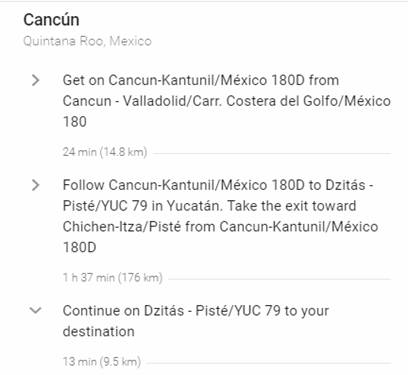Click the lone 180 line of first step
This screenshot has height=375, width=408.
(75, 122)
